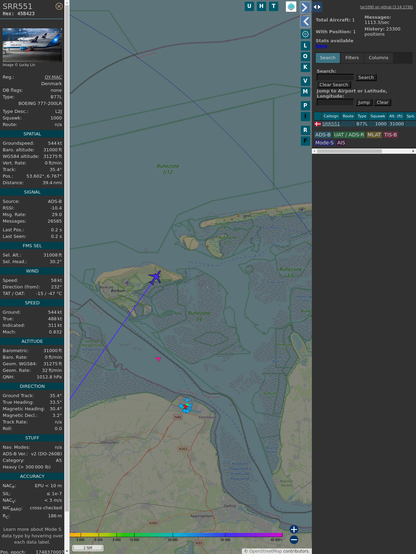
Task: Toggle sidebar width with double-arrow icon
Action: [317, 7]
